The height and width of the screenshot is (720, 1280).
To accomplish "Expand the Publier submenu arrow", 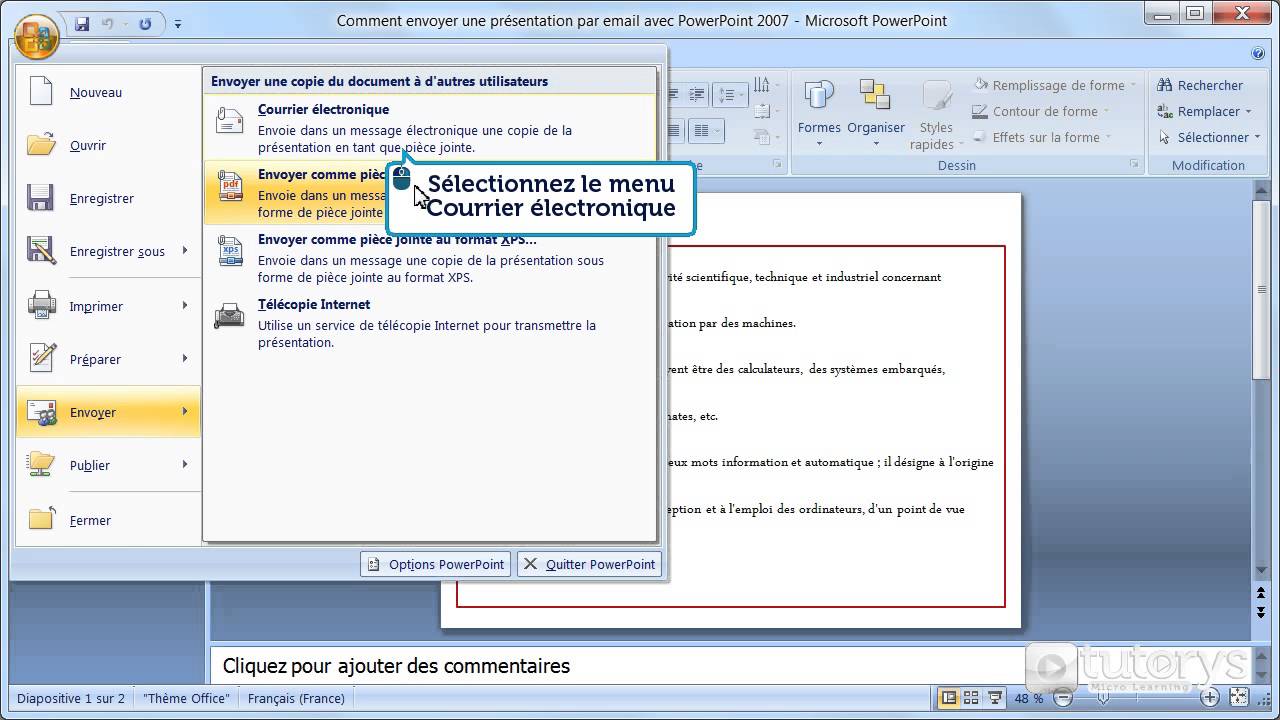I will pos(185,465).
